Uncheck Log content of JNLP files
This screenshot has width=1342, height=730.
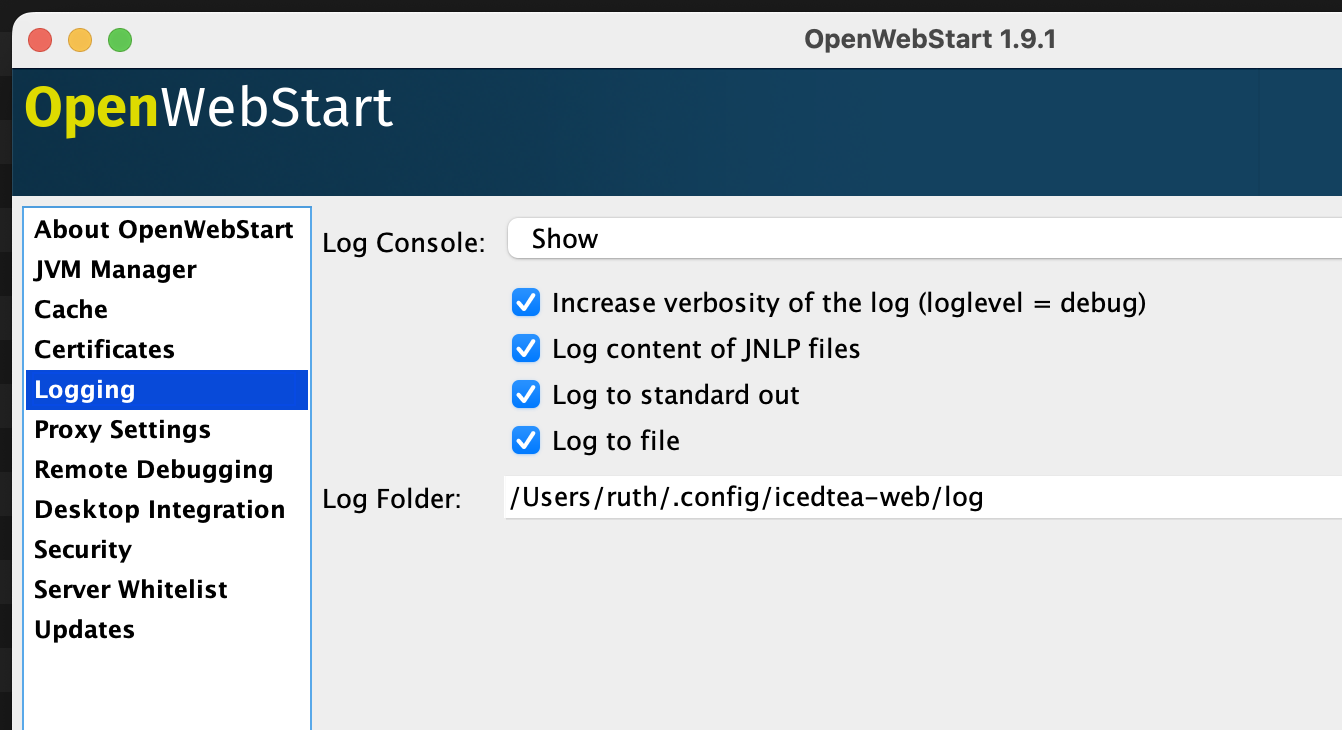(526, 349)
